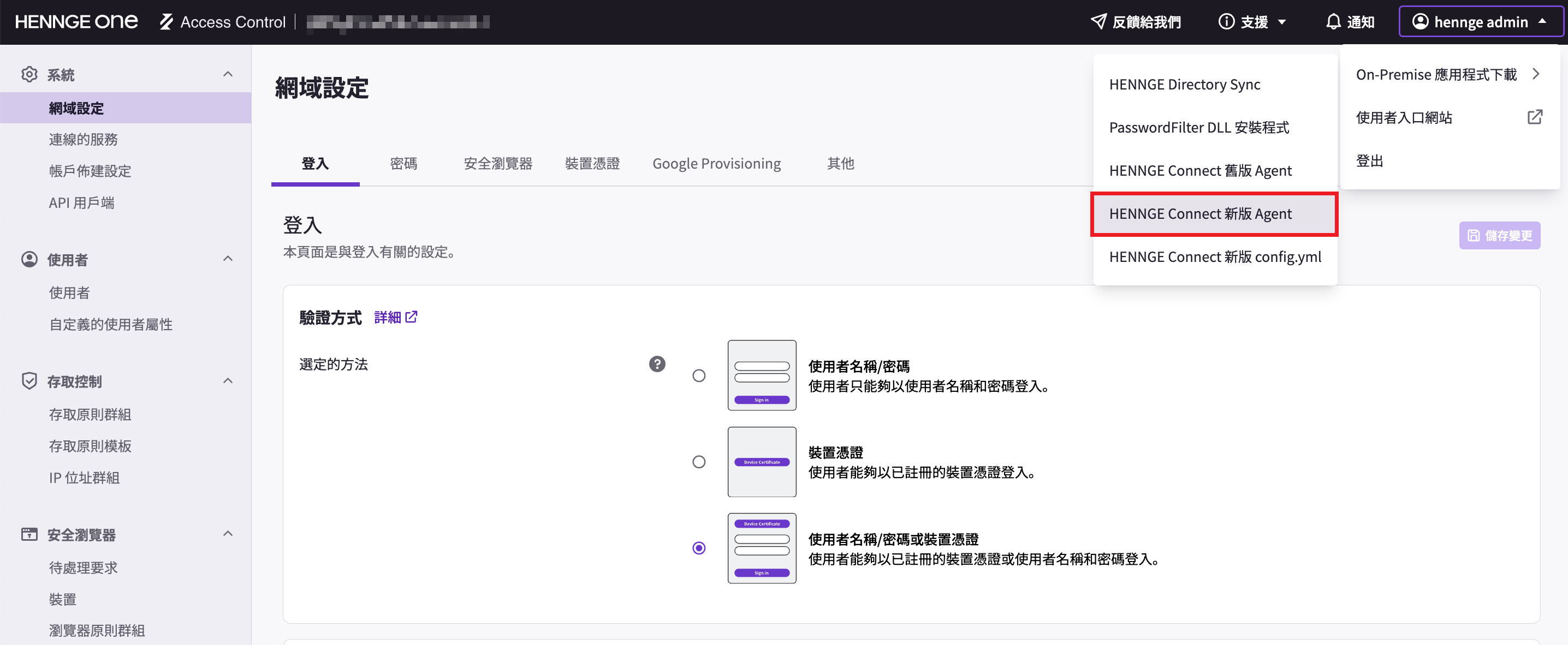Switch to the 其他 tab
The width and height of the screenshot is (1568, 645).
(x=841, y=163)
